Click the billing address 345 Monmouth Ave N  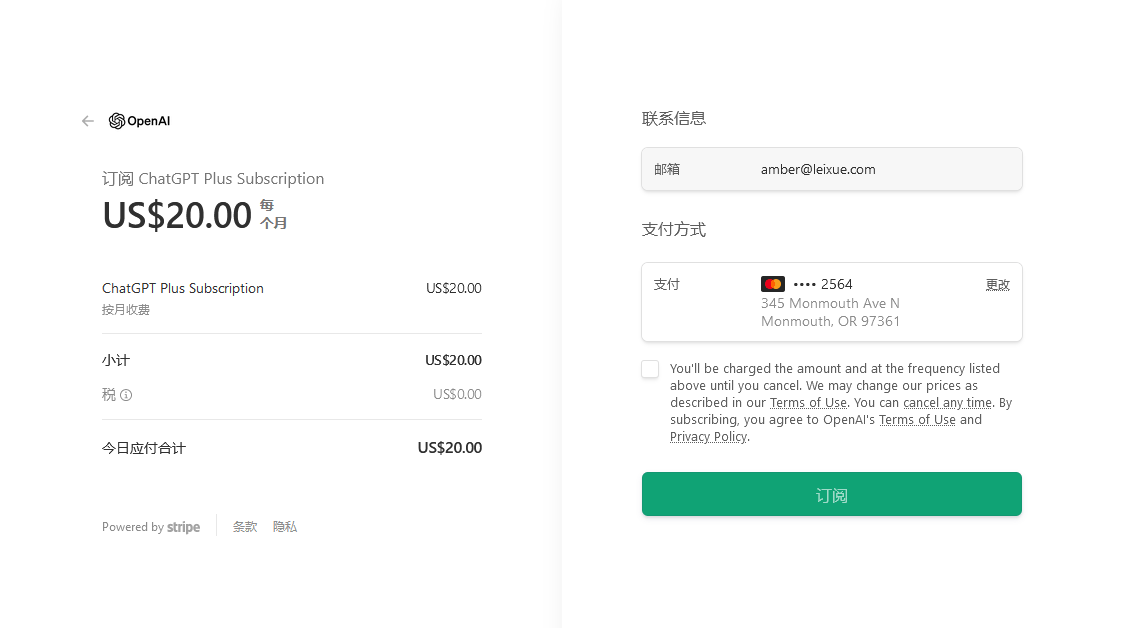click(x=830, y=303)
